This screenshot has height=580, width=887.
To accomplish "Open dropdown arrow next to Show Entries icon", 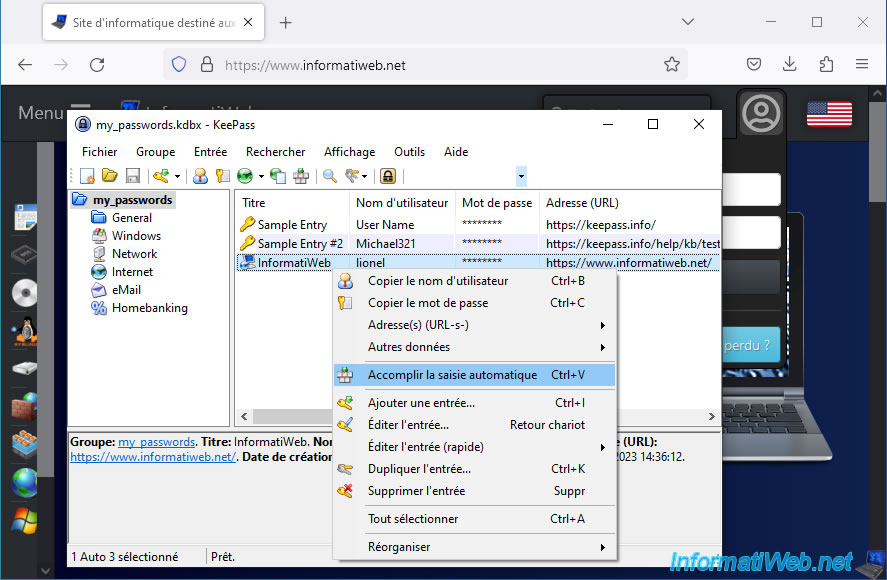I will 364,177.
